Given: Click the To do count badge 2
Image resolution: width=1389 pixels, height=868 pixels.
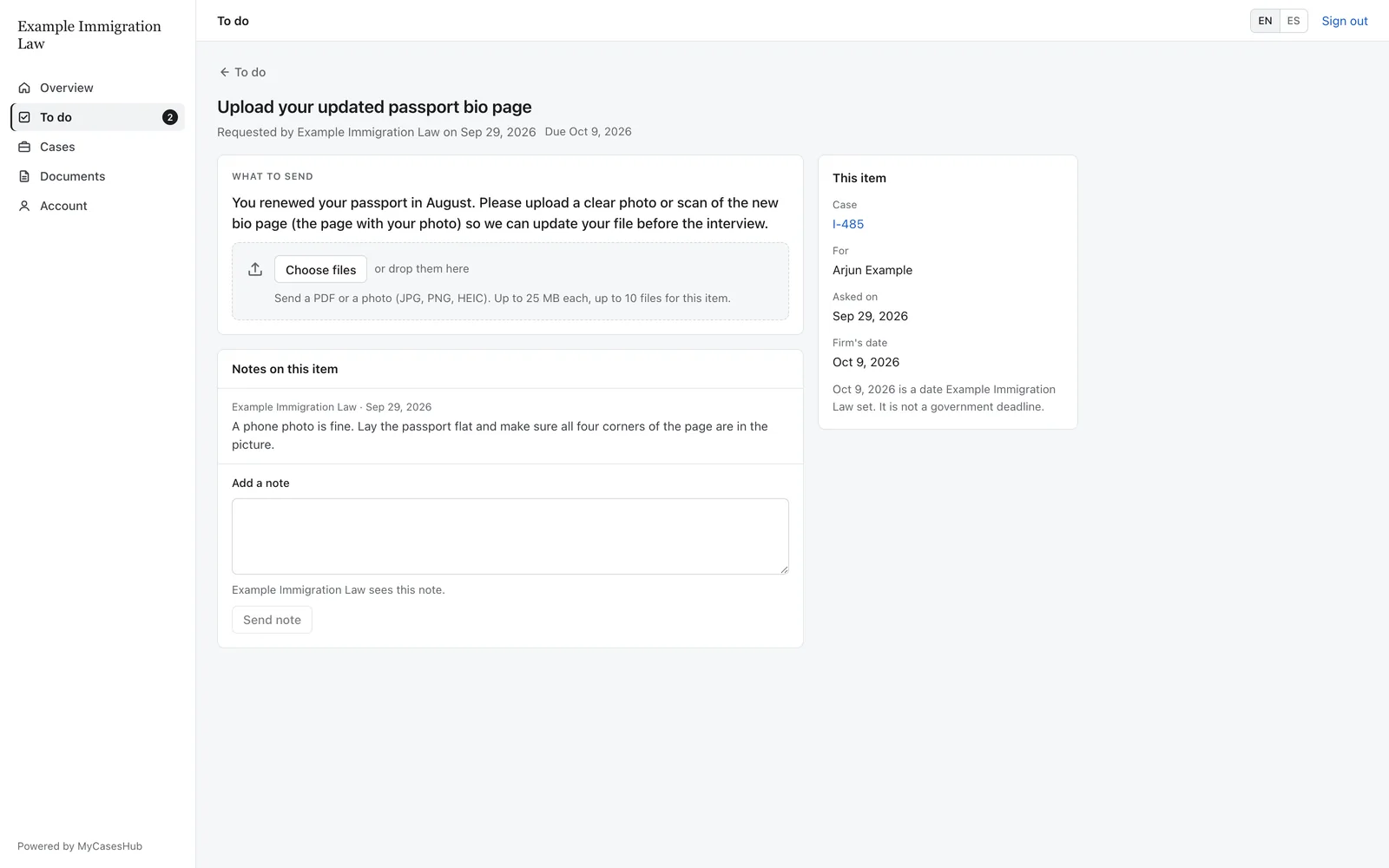Looking at the screenshot, I should pos(170,117).
